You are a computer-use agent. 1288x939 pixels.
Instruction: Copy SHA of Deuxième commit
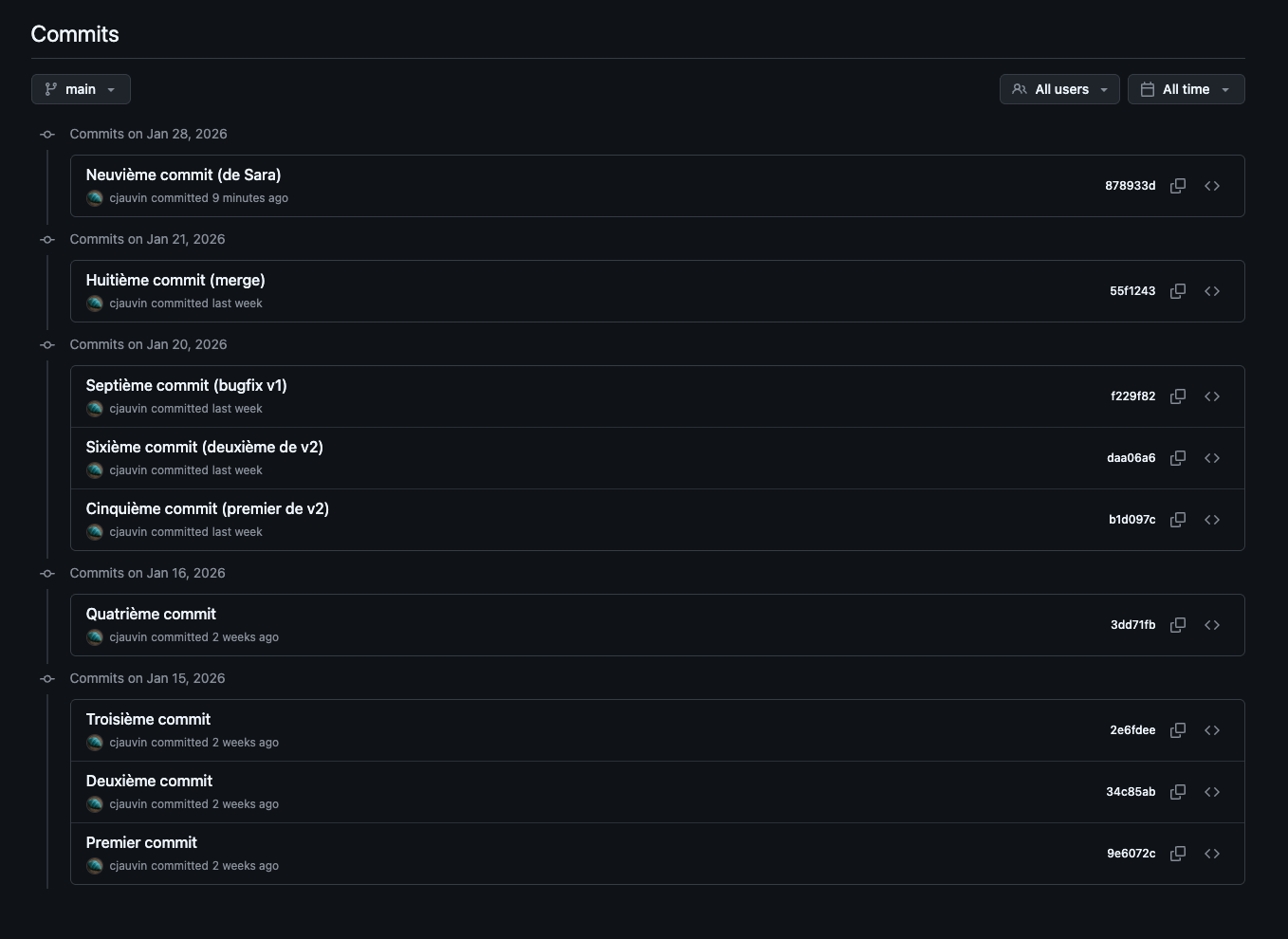(x=1178, y=792)
